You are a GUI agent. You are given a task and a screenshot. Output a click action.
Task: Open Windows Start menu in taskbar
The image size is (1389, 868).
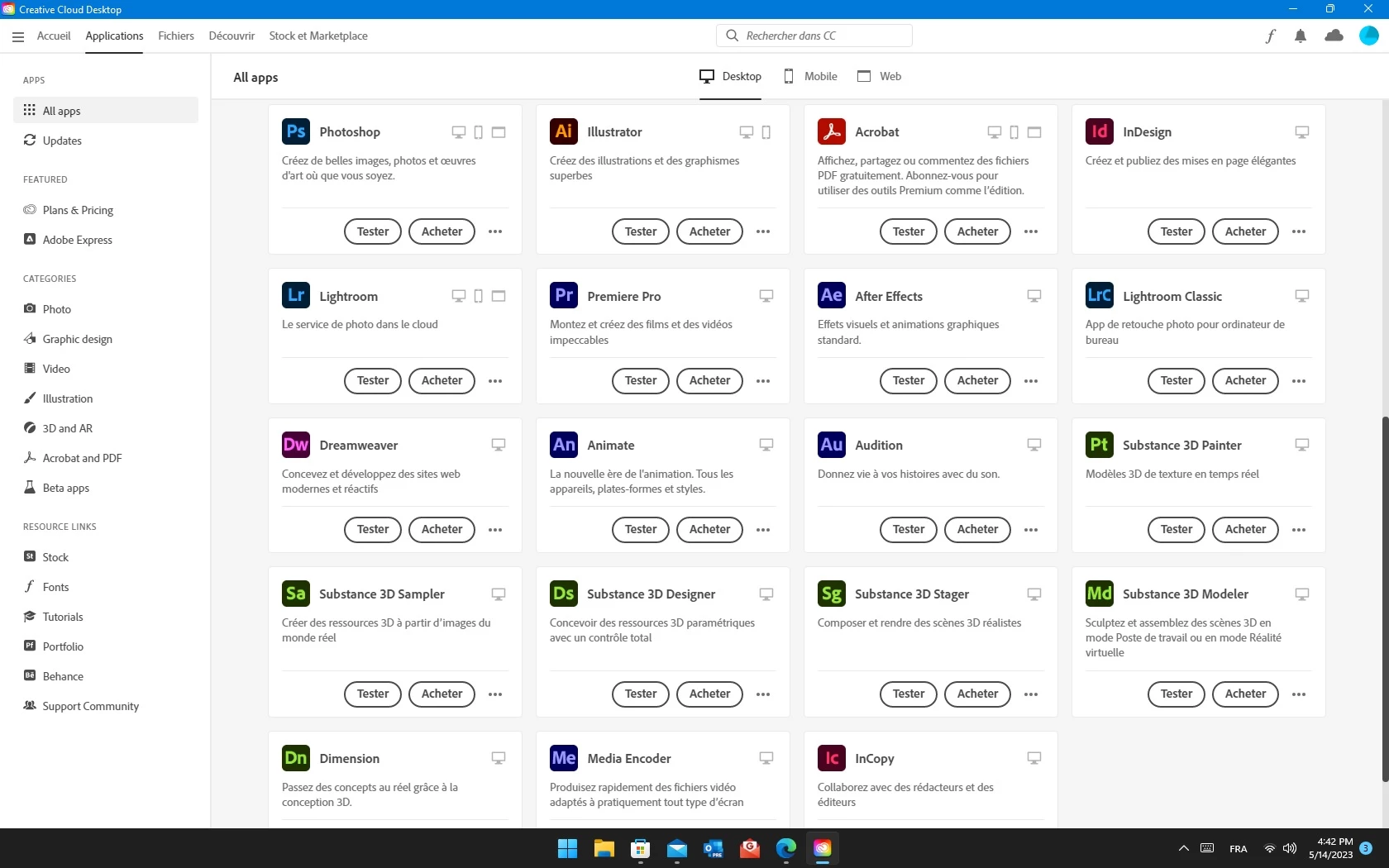tap(567, 848)
